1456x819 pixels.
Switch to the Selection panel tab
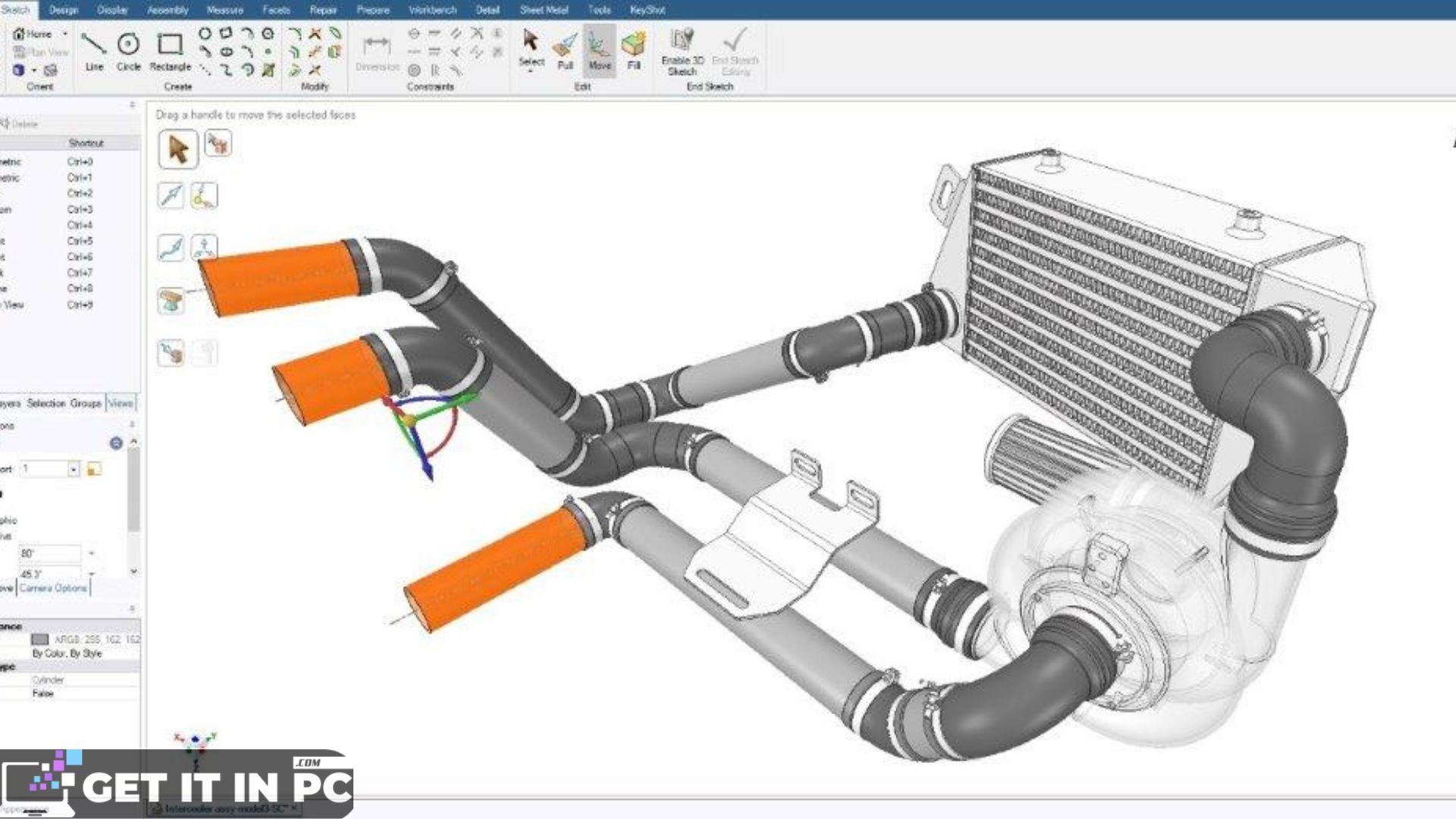click(46, 403)
